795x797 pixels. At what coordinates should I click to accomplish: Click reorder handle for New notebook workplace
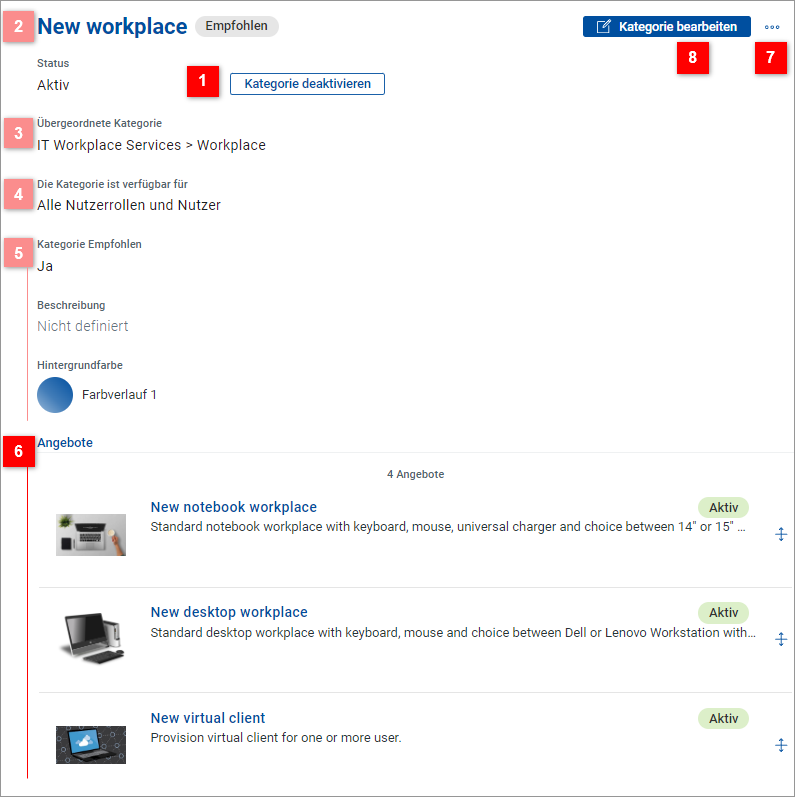781,535
